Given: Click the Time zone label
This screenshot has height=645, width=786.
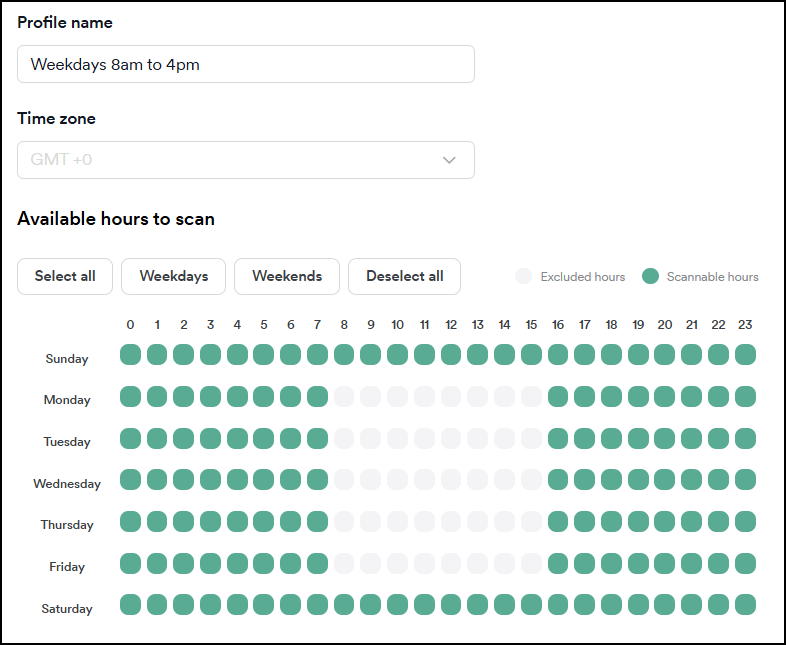Looking at the screenshot, I should point(56,118).
